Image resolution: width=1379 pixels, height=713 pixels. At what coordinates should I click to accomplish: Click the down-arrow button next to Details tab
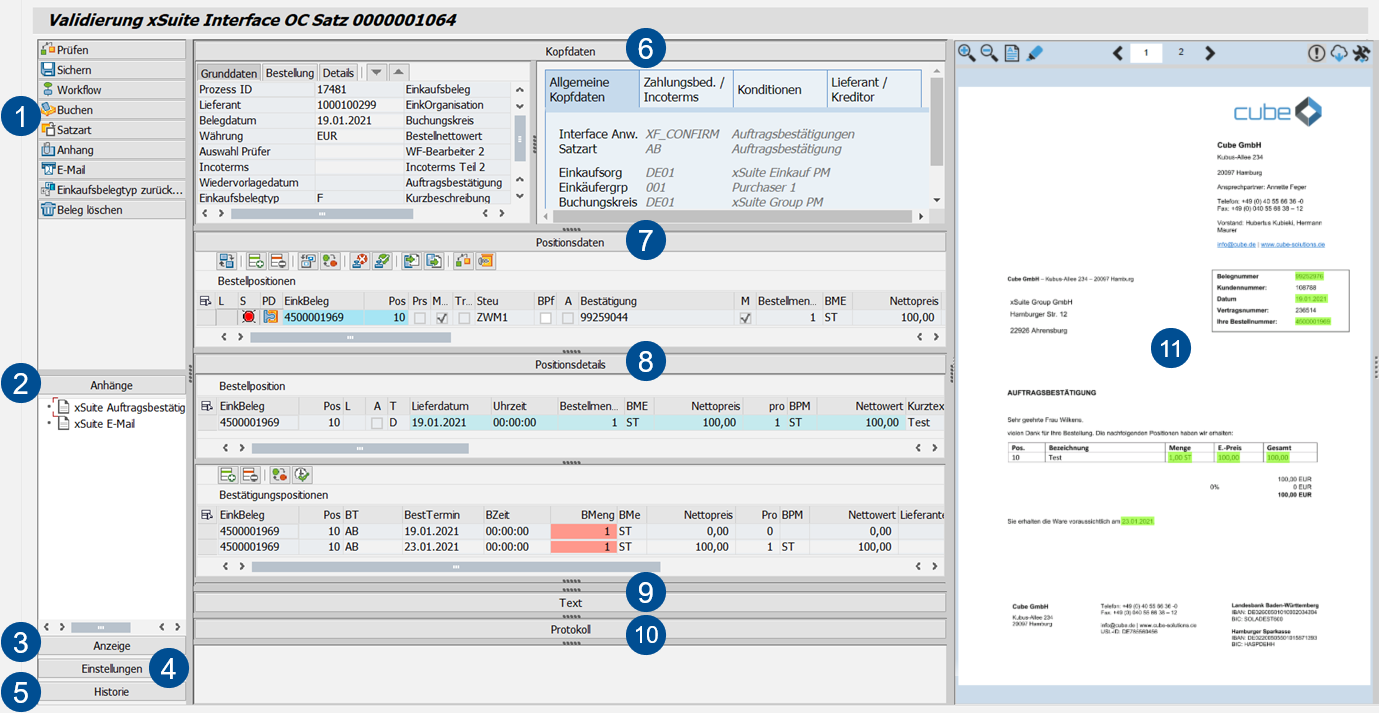point(377,72)
